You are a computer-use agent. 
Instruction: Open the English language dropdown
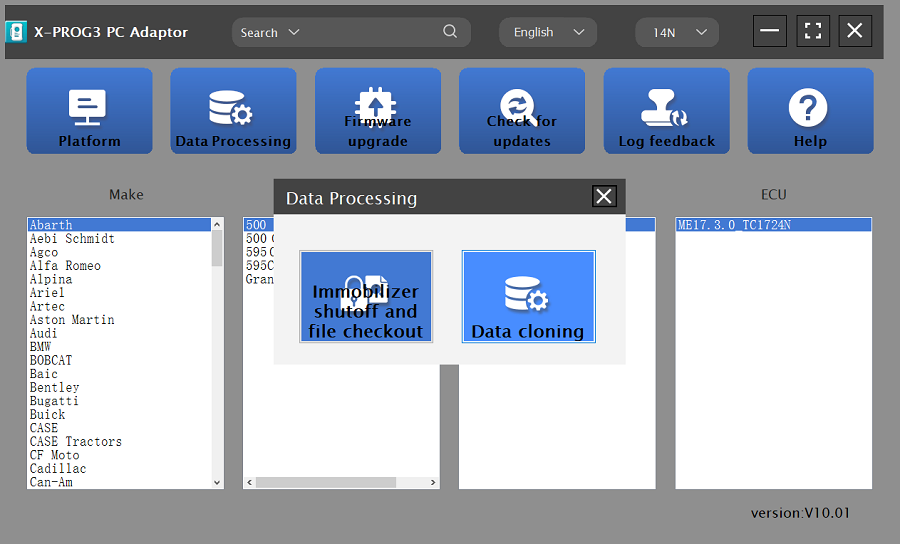pos(548,32)
